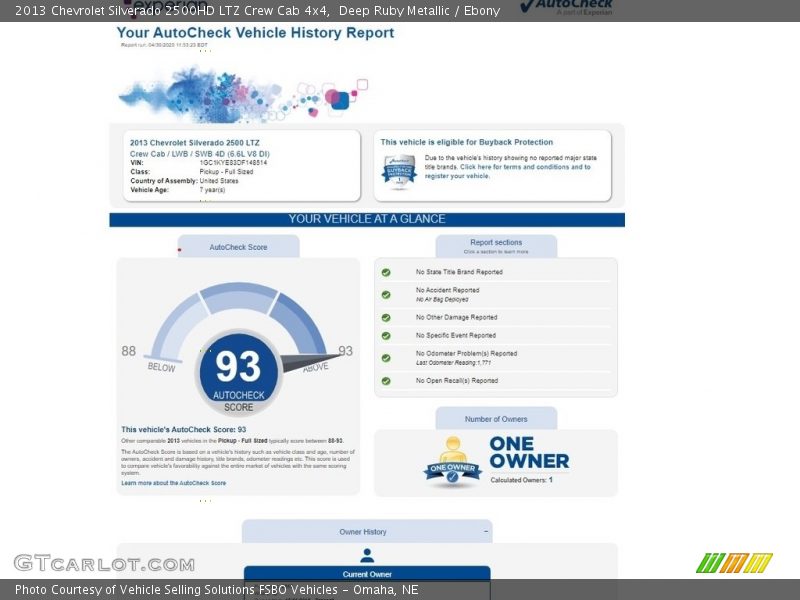Screen dimensions: 800x600
Task: Click the striped color logo at bottom right
Action: pyautogui.click(x=734, y=563)
